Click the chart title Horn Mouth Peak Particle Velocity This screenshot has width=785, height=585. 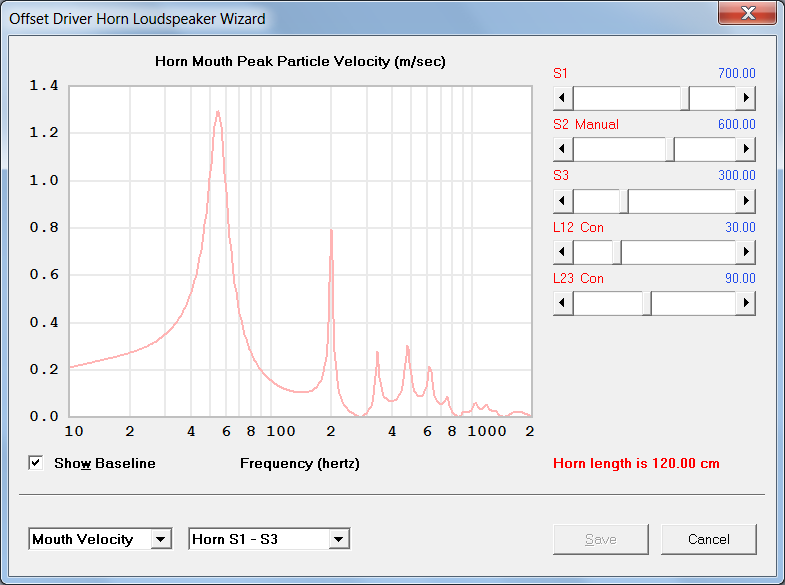300,61
